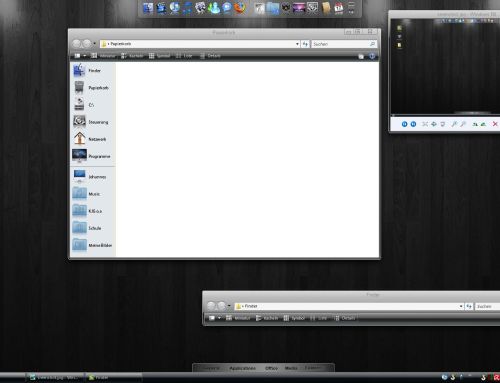Click the refresh button next to the Papierkorb address bar

pyautogui.click(x=305, y=44)
